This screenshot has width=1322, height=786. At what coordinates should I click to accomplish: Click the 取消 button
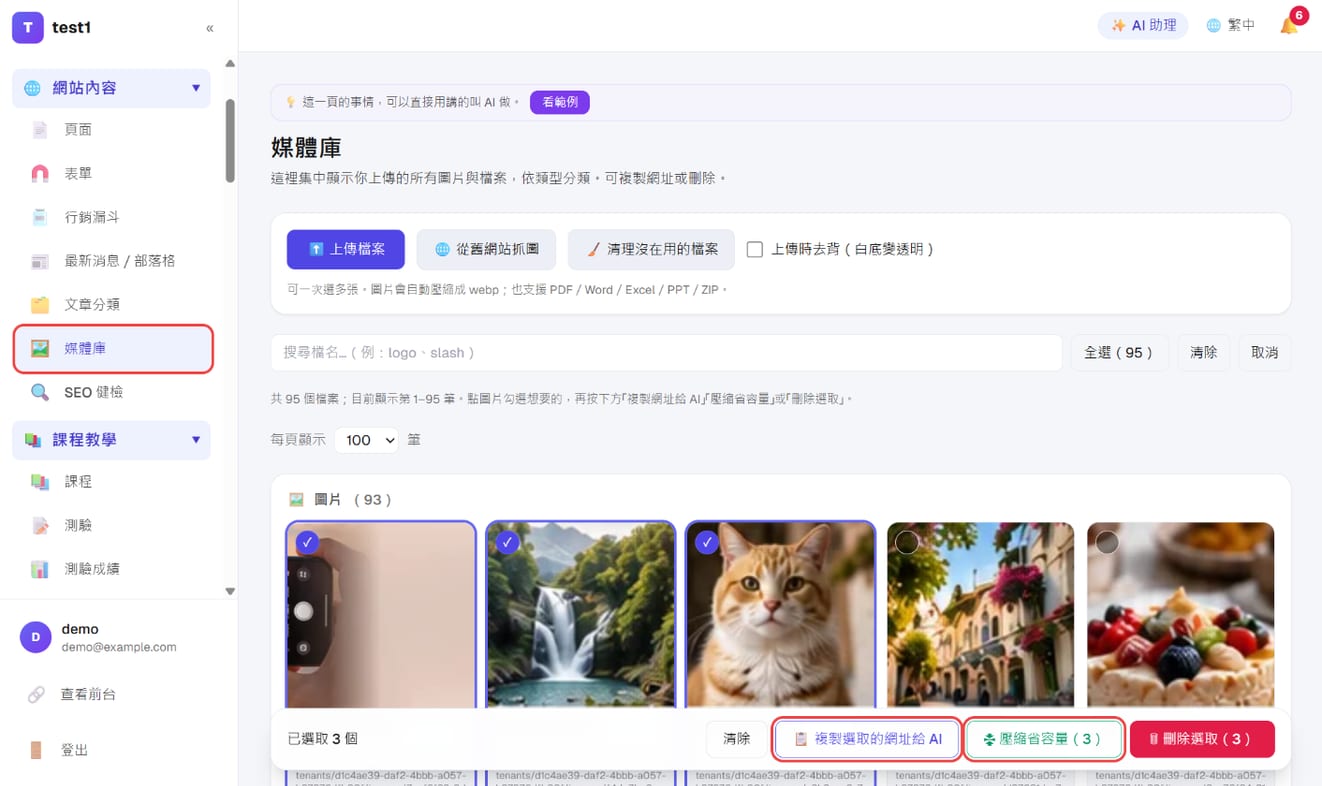pos(1265,353)
